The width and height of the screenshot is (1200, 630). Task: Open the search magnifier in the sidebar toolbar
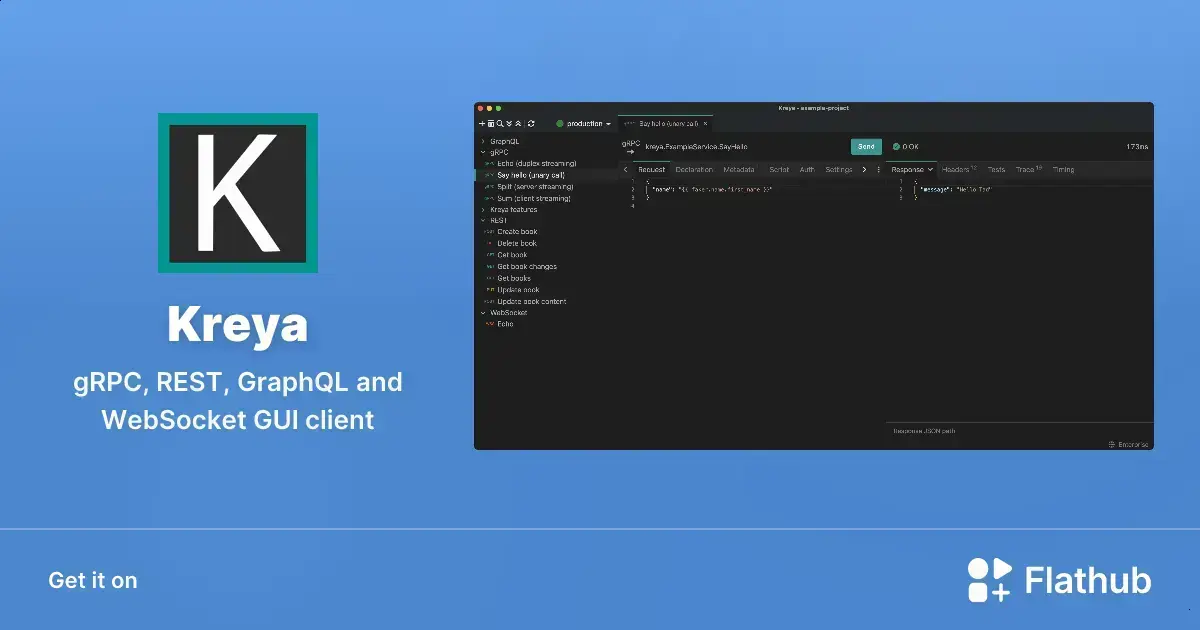point(500,124)
